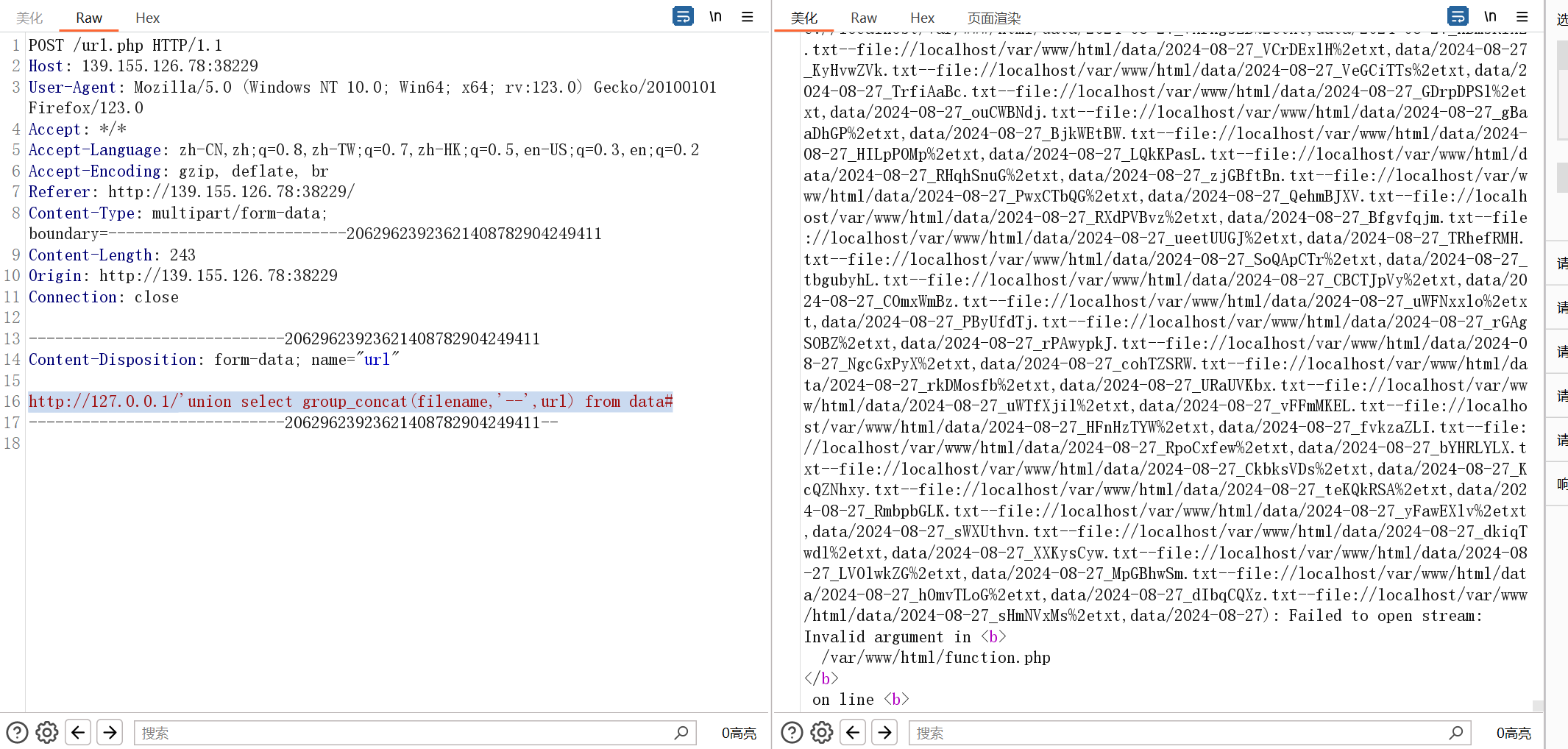Screen dimensions: 1568x749
Task: Go to previous match in request search
Action: [x=78, y=732]
